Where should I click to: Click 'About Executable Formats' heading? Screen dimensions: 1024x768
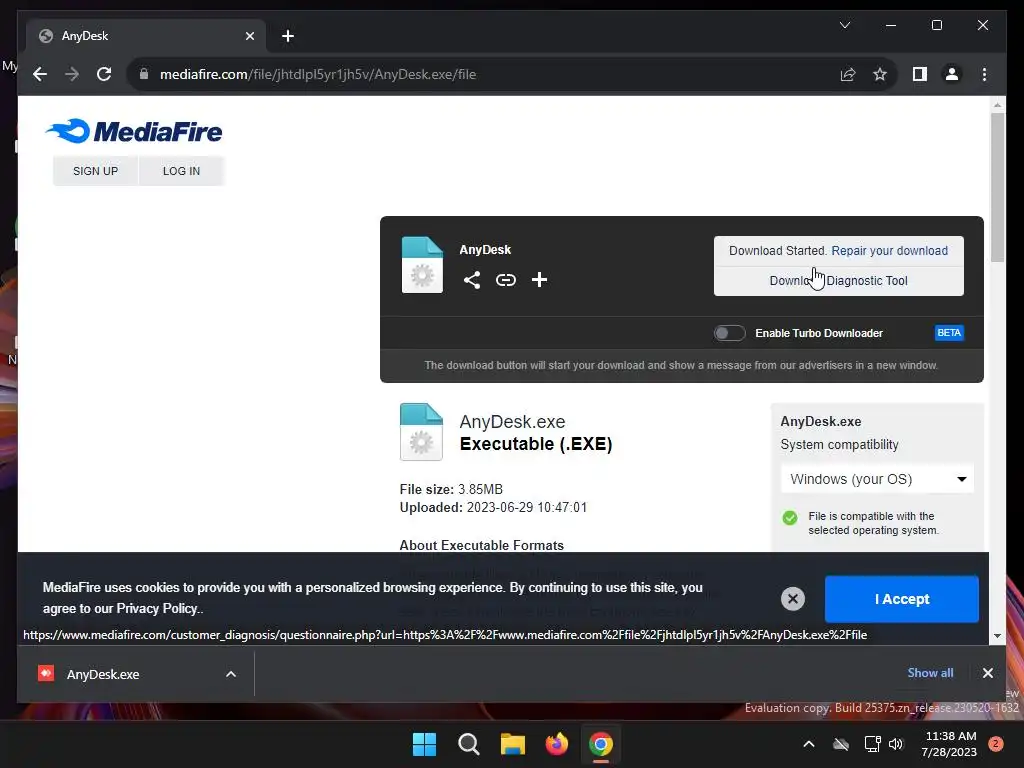point(481,545)
